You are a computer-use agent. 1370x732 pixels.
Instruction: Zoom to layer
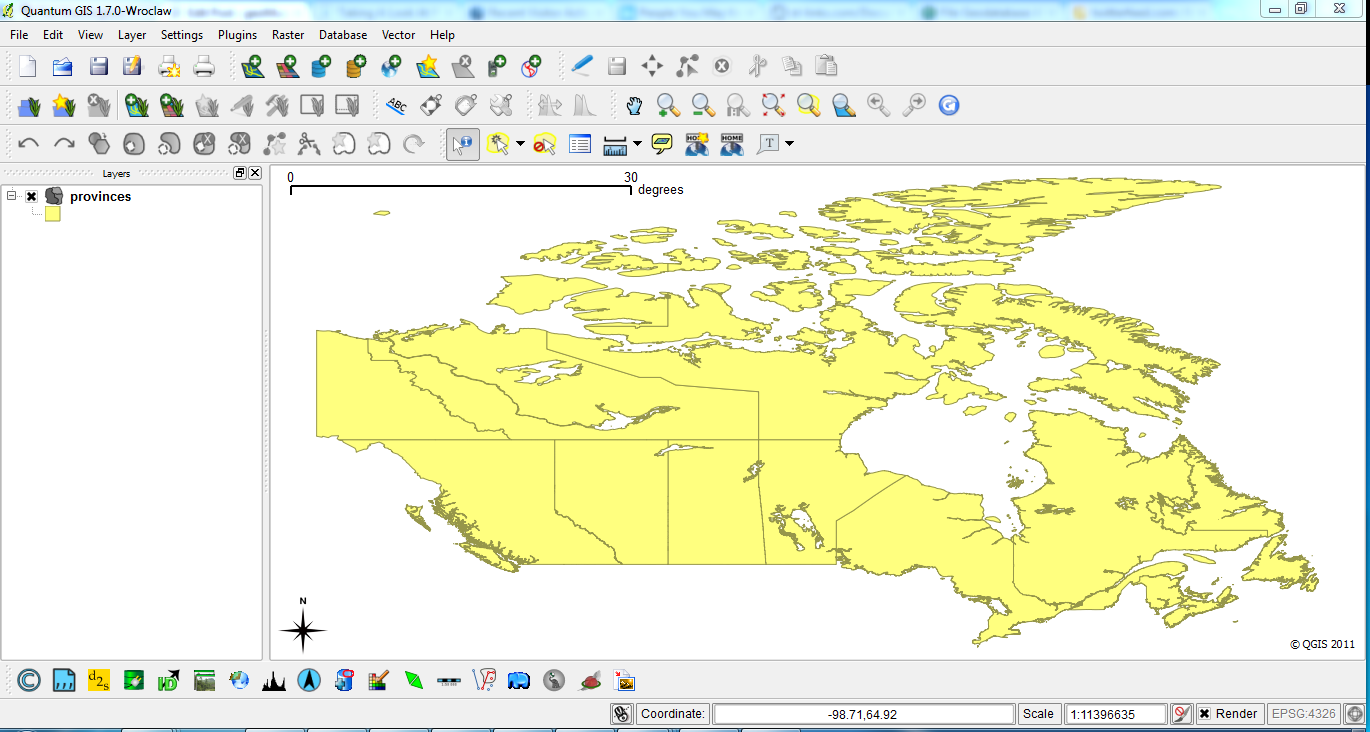(843, 105)
